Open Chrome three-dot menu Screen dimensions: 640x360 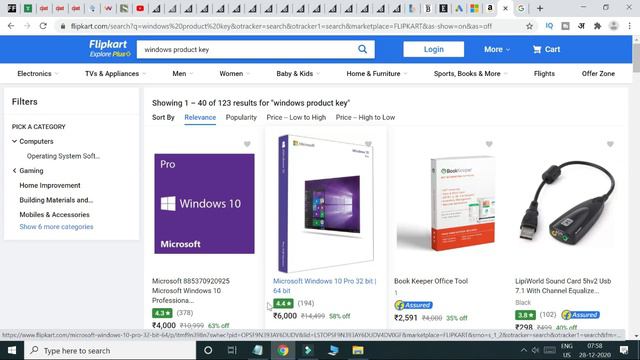point(629,26)
